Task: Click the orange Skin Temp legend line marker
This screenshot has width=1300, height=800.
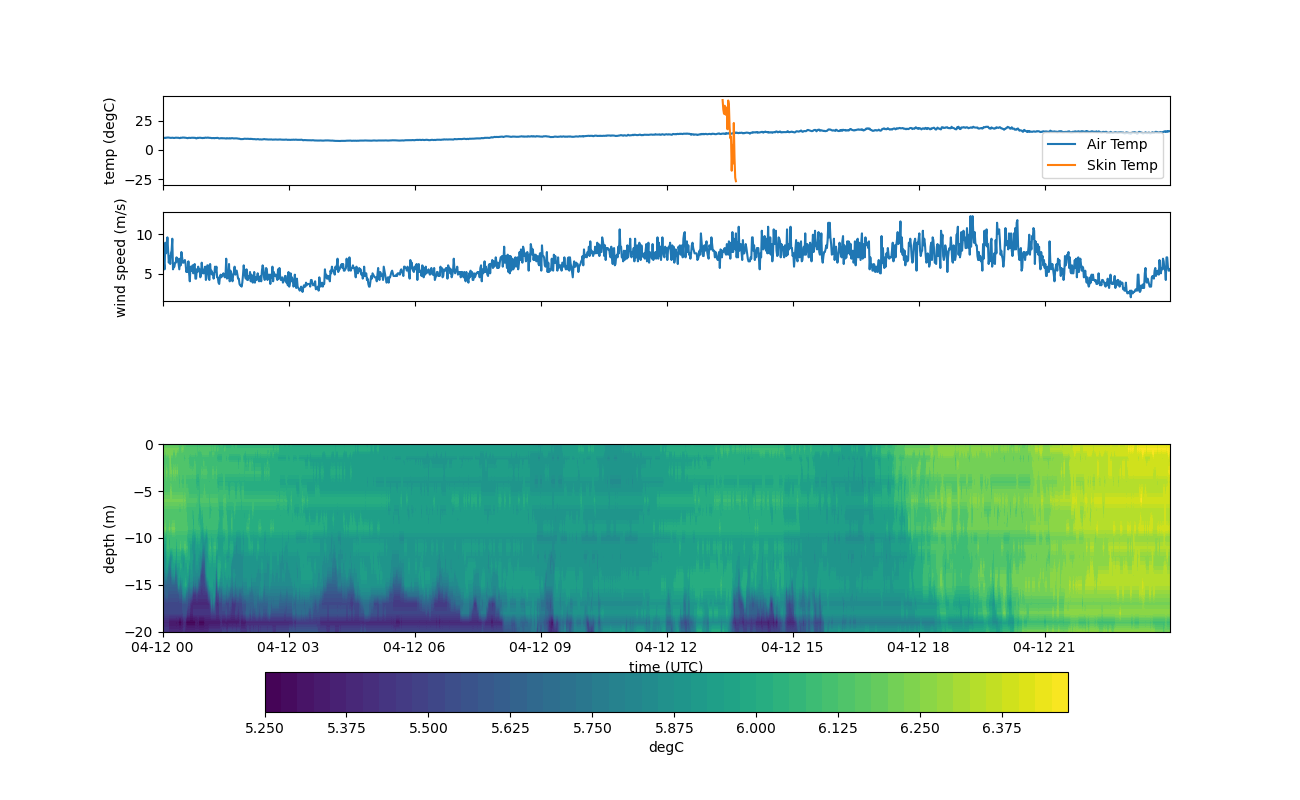Action: tap(1062, 166)
